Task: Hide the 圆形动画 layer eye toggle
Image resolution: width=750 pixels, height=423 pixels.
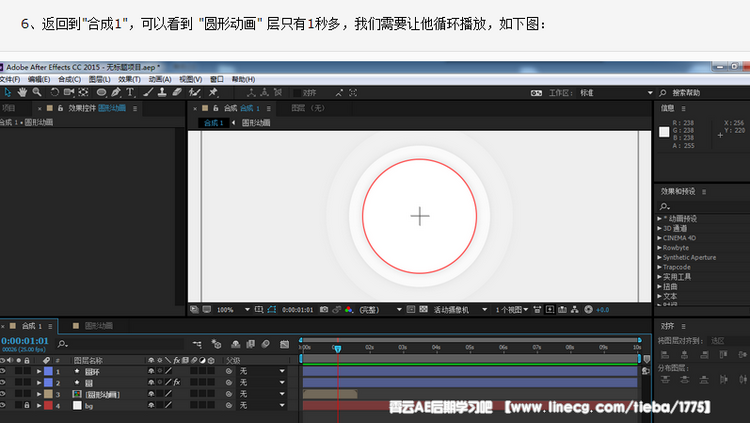Action: coord(3,394)
